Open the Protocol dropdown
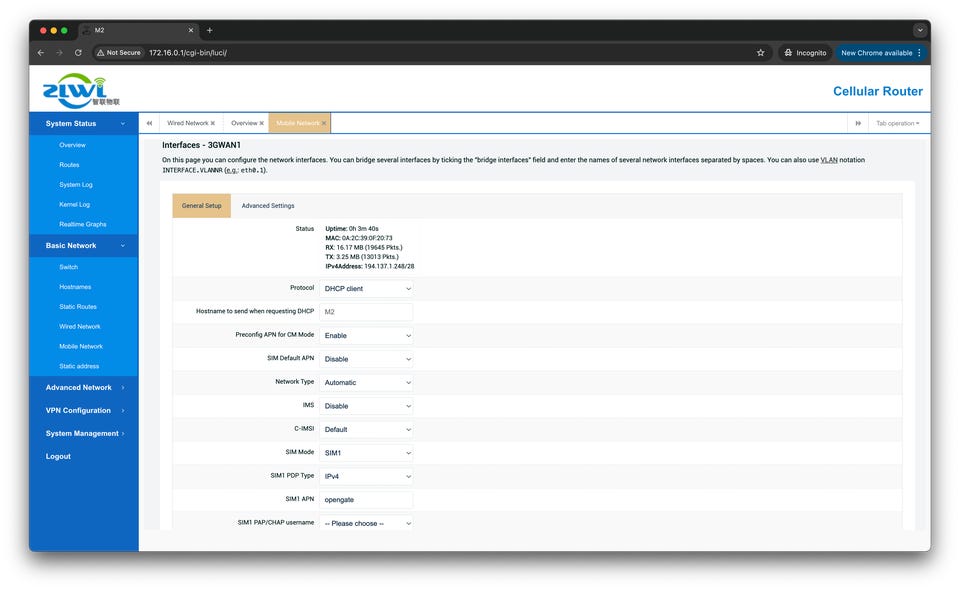This screenshot has width=960, height=590. [x=366, y=289]
